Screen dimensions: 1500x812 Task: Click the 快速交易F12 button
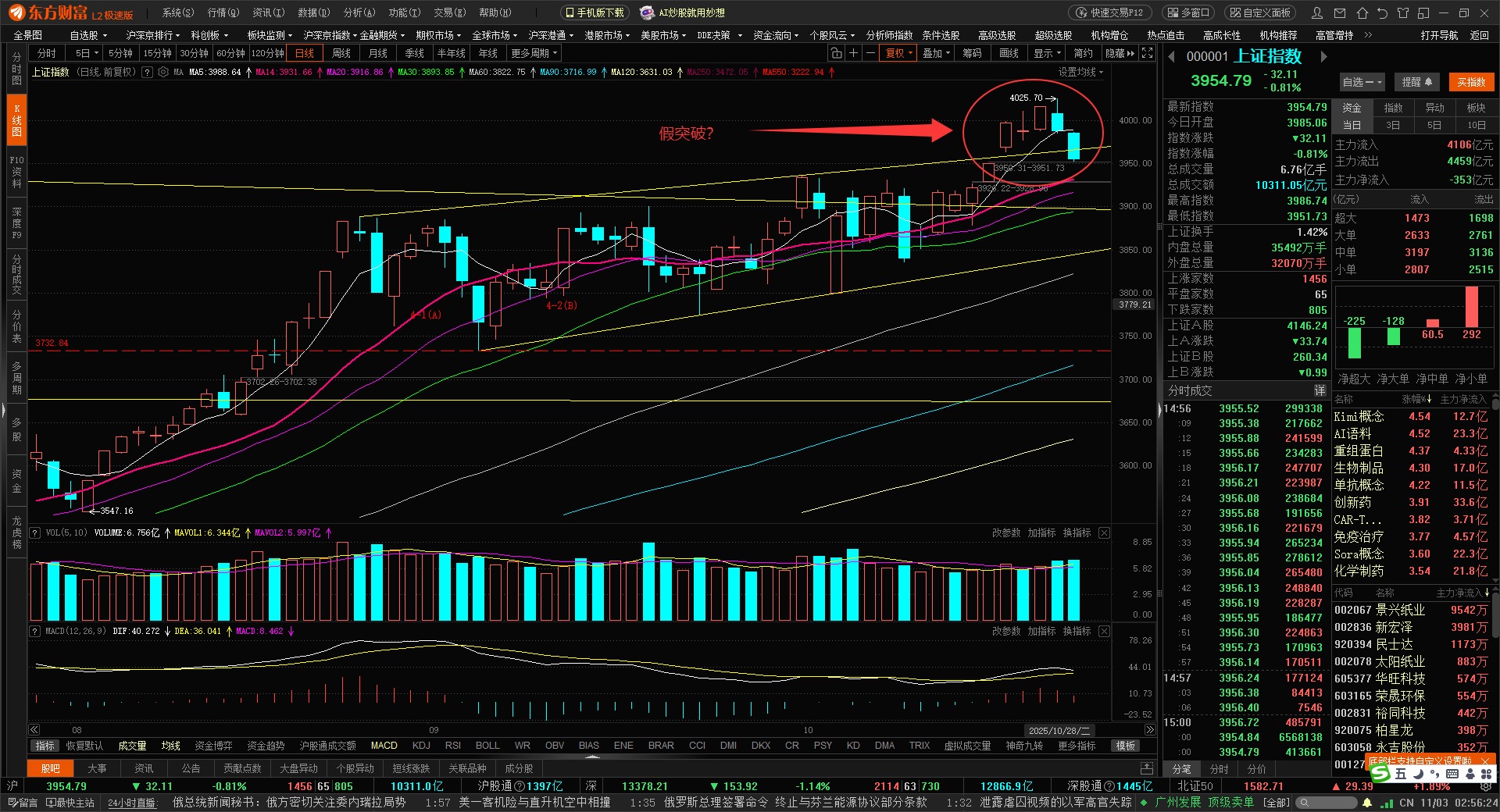pos(1110,13)
